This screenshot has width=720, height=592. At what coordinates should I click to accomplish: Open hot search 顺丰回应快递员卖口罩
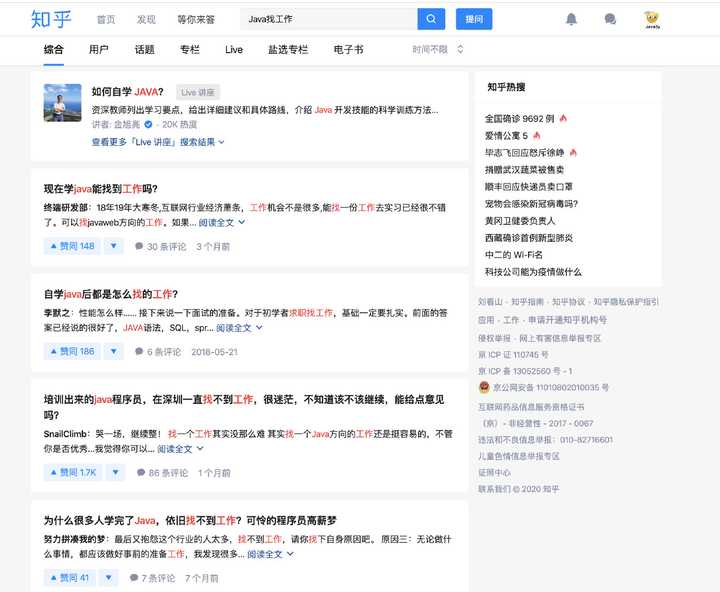(529, 186)
